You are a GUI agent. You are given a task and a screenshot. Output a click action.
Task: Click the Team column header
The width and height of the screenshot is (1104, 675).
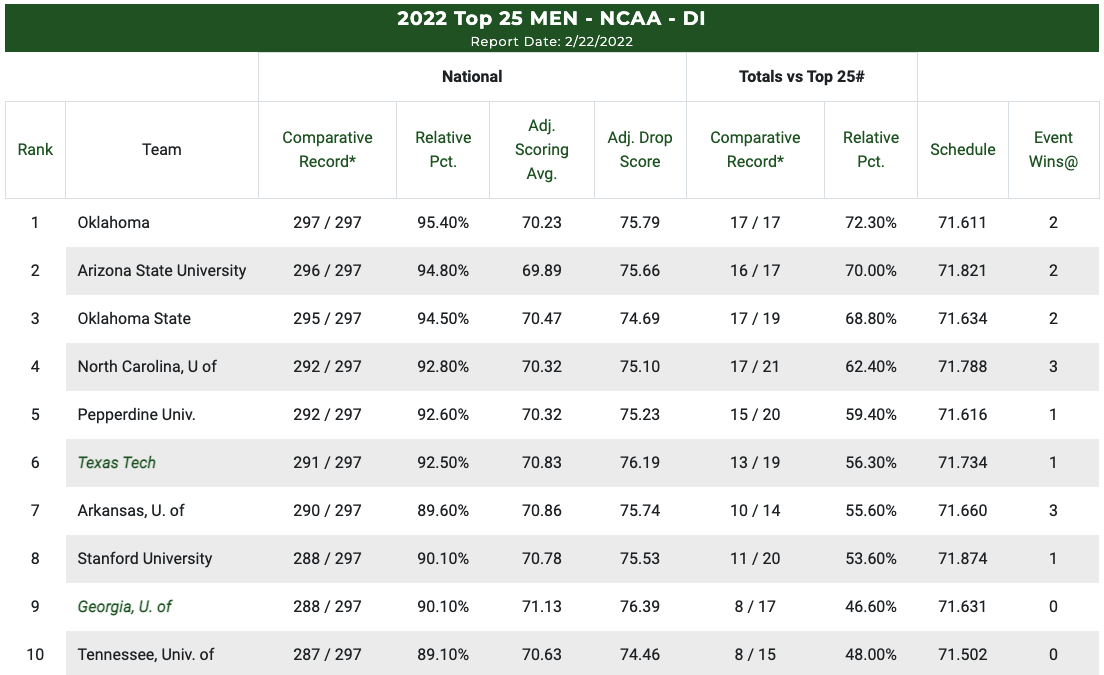point(162,150)
